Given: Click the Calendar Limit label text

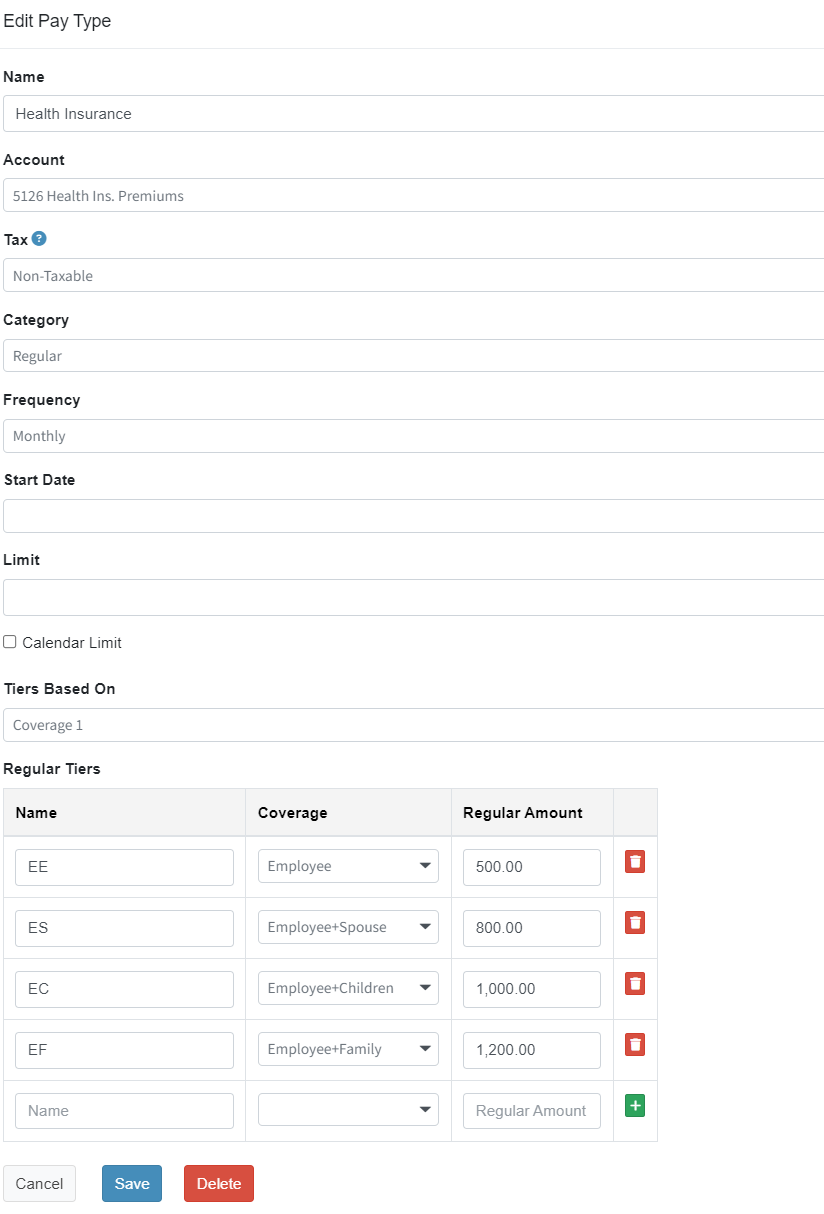Looking at the screenshot, I should pyautogui.click(x=72, y=643).
